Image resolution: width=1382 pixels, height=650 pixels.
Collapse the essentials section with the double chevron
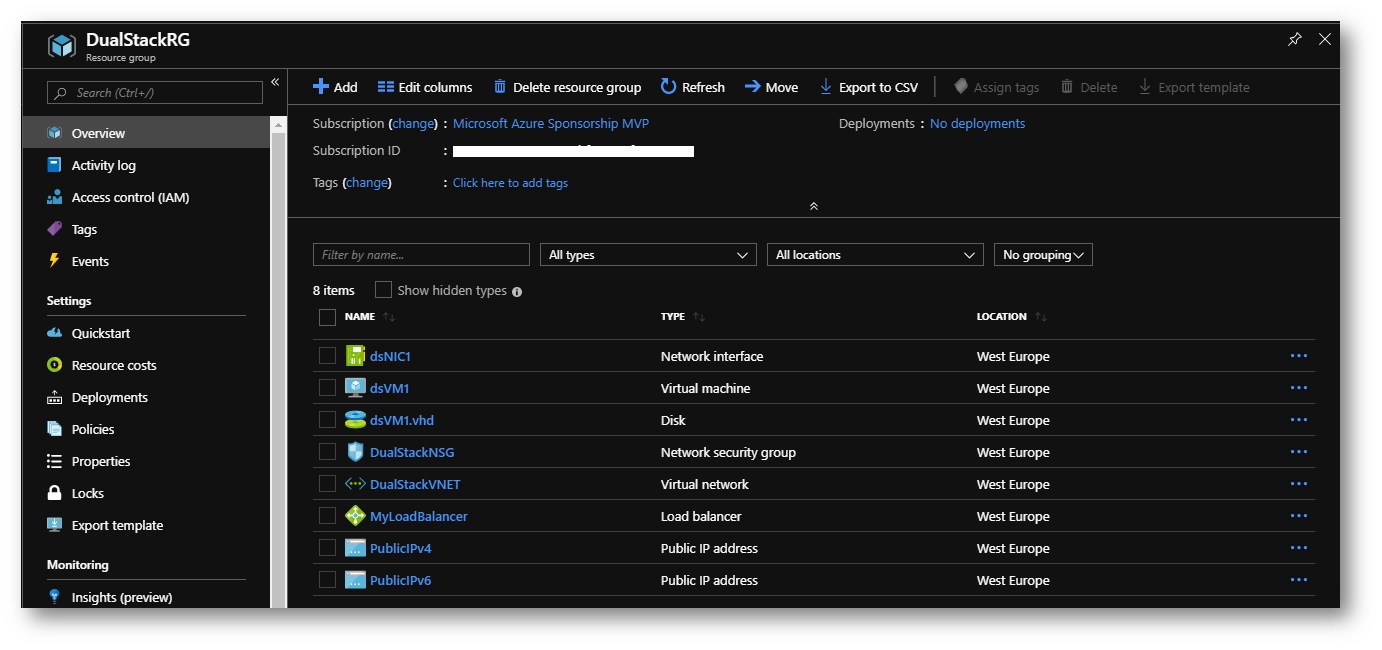[813, 206]
